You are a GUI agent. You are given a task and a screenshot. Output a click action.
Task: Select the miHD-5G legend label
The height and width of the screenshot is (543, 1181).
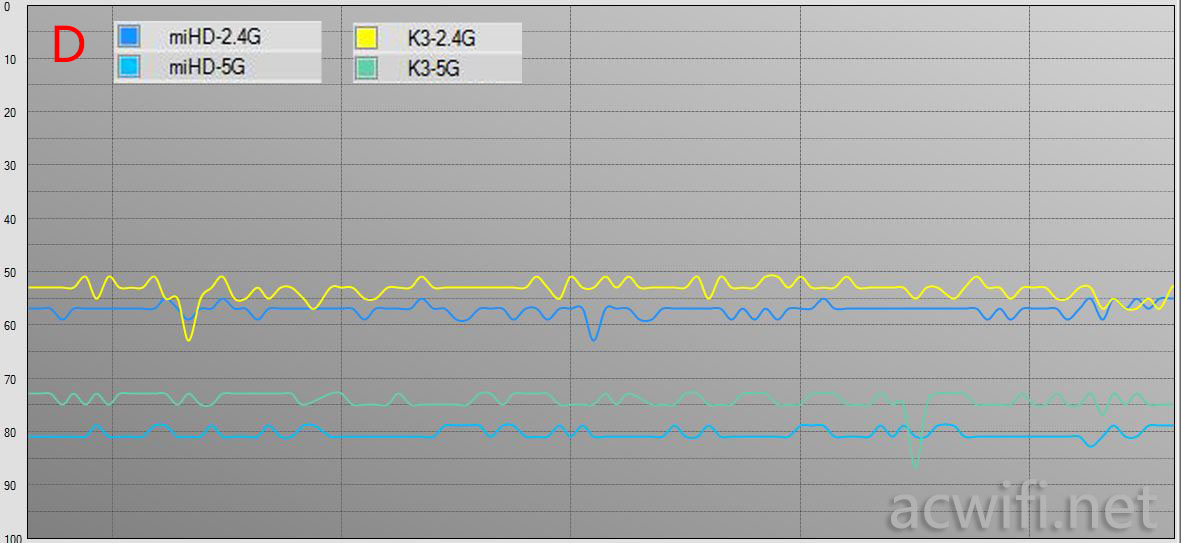(207, 67)
